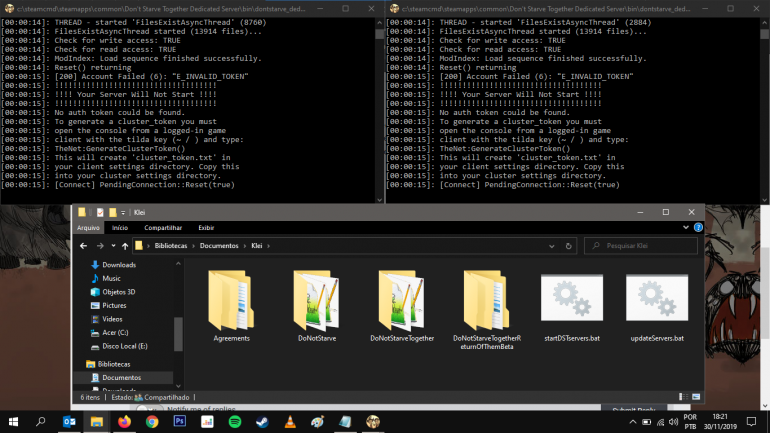The image size is (770, 433).
Task: Expand the Klei breadcrumb chevron
Action: 269,246
